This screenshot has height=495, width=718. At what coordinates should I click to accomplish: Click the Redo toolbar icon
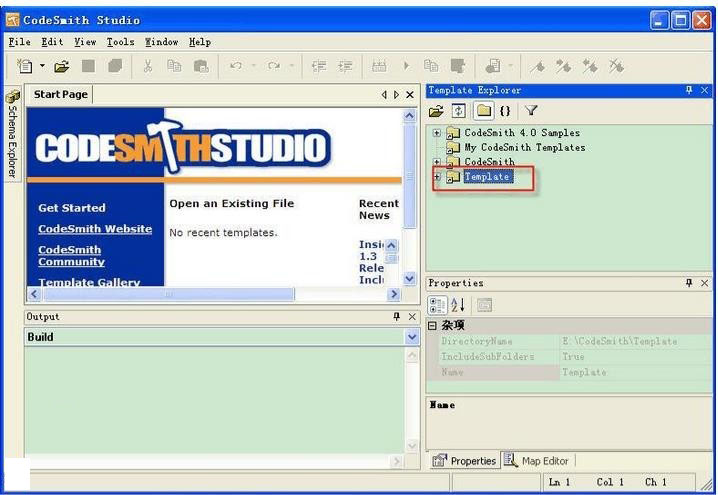[x=274, y=66]
